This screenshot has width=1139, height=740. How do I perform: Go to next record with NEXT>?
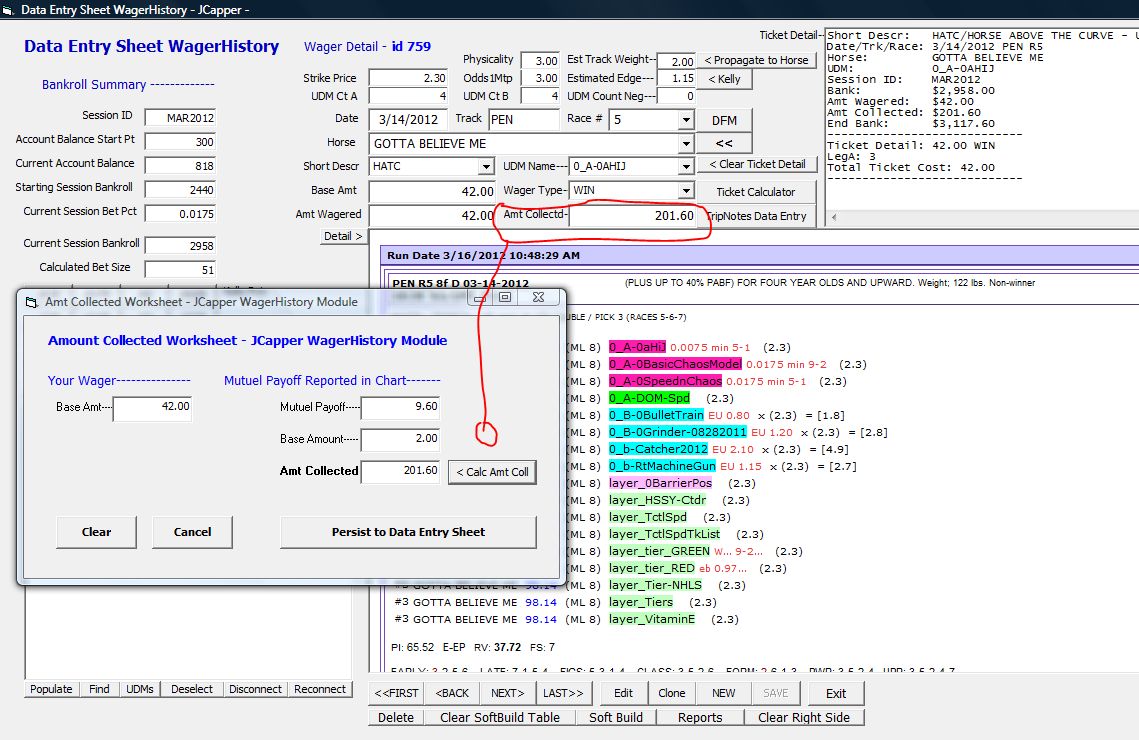pyautogui.click(x=508, y=694)
